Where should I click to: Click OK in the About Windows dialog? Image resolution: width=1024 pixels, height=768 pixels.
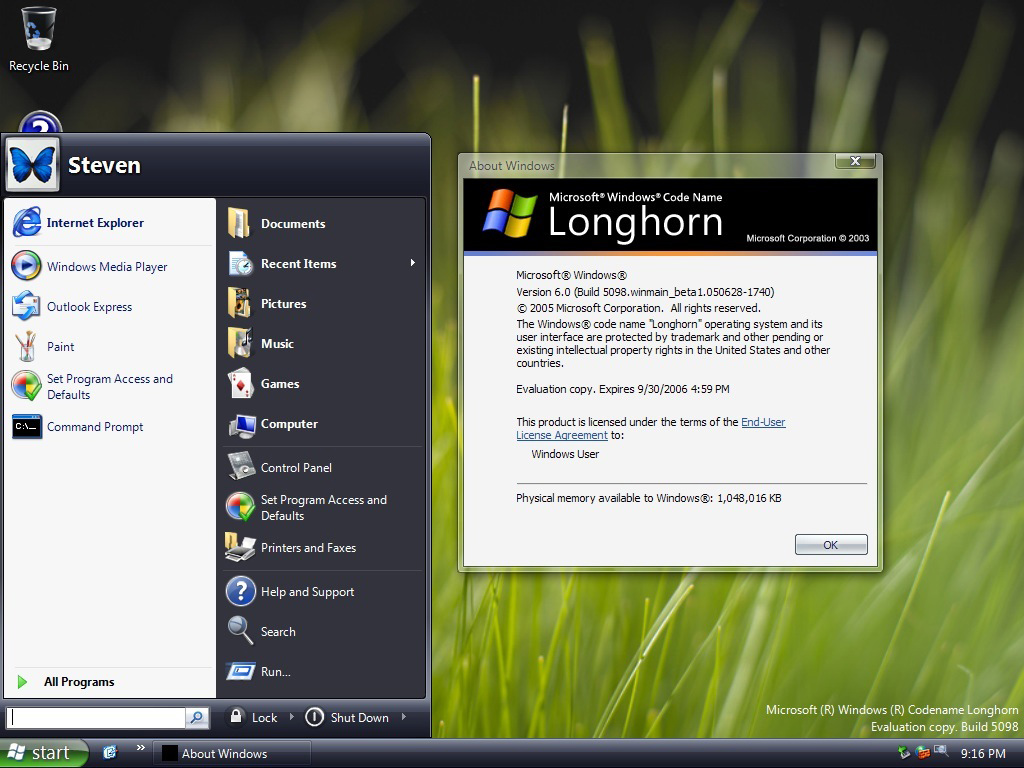click(x=830, y=545)
